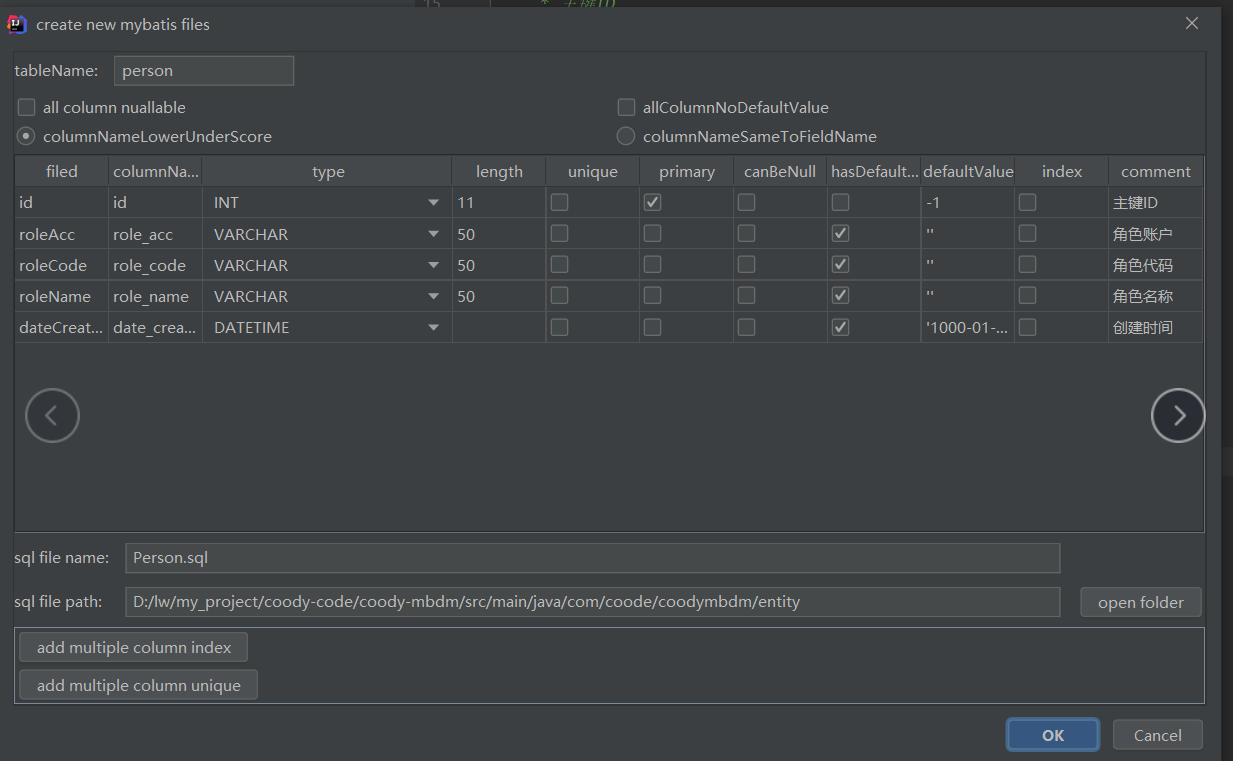This screenshot has width=1233, height=761.
Task: Check the index checkbox on dateCreated row
Action: point(1027,326)
